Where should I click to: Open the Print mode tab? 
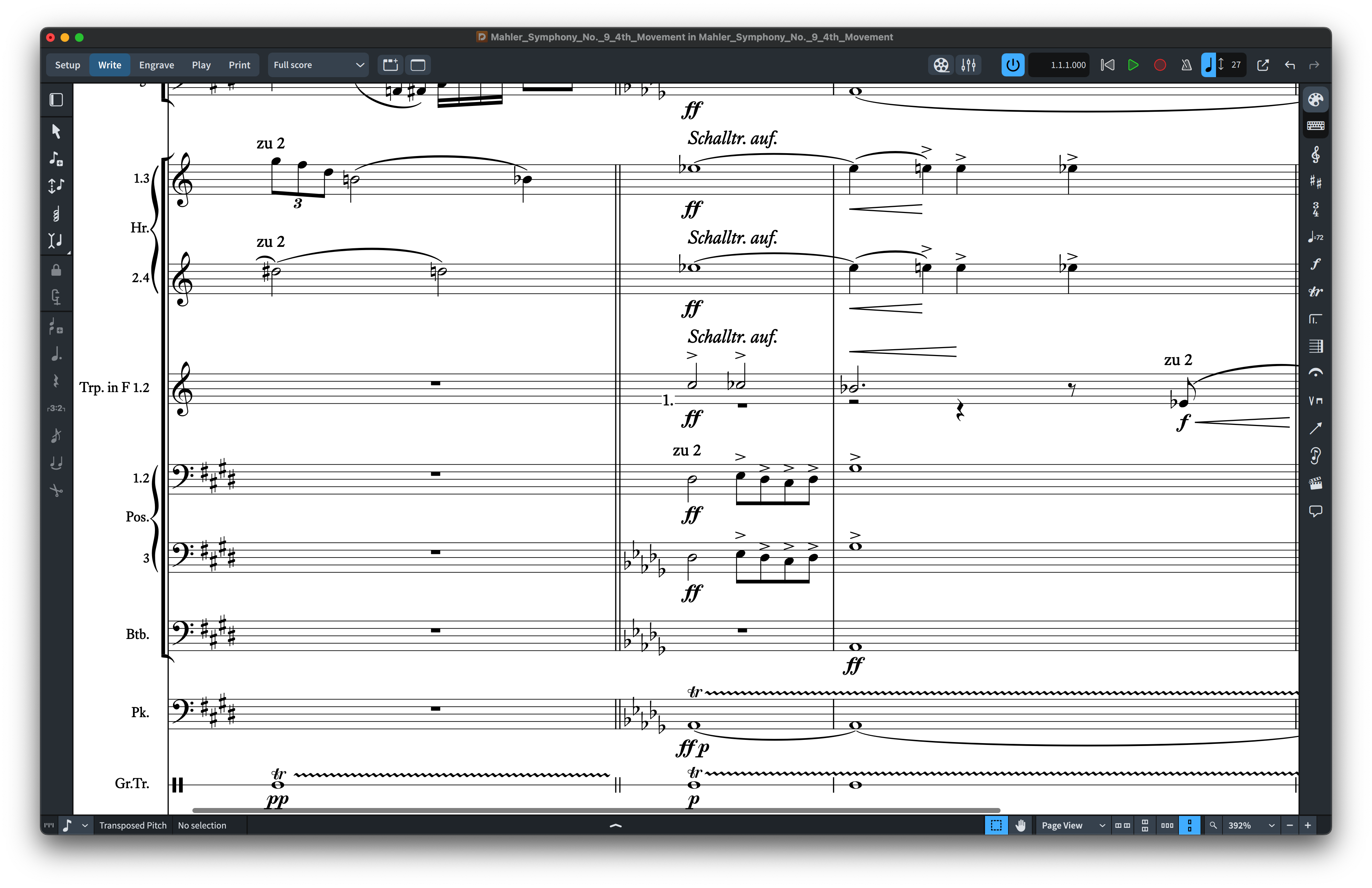coord(239,65)
